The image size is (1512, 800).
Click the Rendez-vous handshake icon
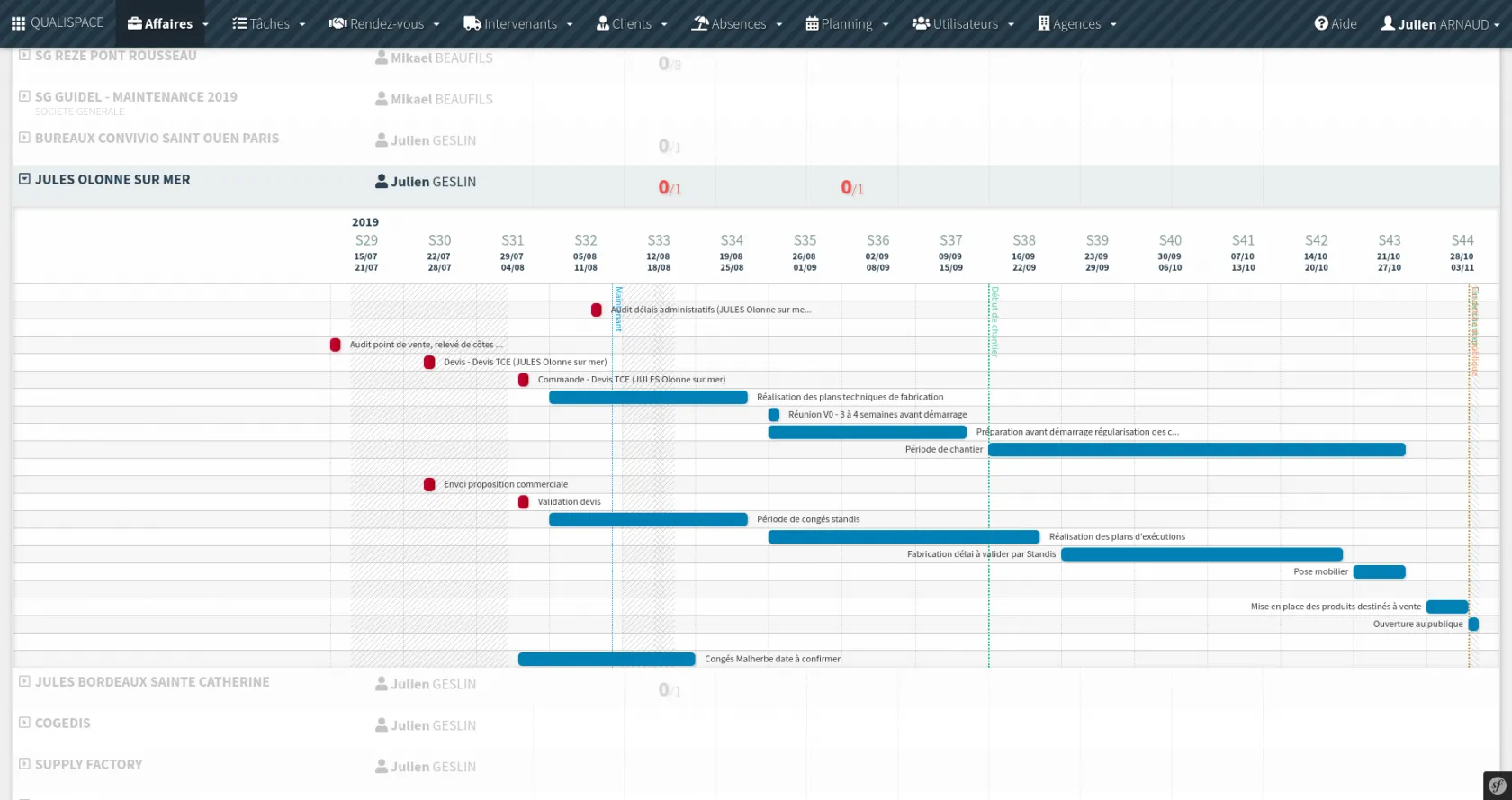point(337,23)
